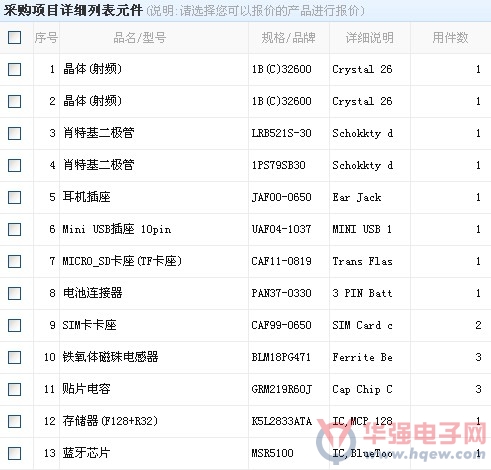
Task: Click the MSR5100 spec cell
Action: 272,453
